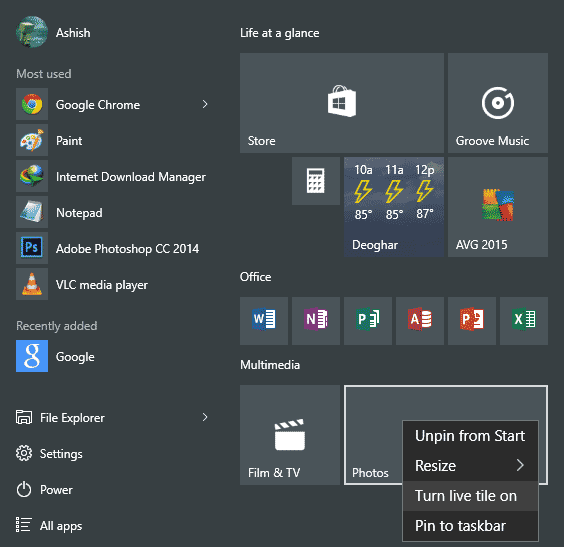
Task: Launch the AVG 2015 tile
Action: (498, 207)
